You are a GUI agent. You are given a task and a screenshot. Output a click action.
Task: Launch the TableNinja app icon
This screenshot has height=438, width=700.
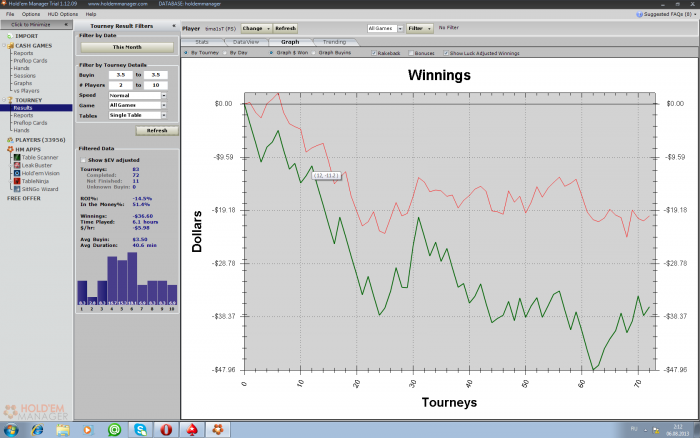pos(17,181)
